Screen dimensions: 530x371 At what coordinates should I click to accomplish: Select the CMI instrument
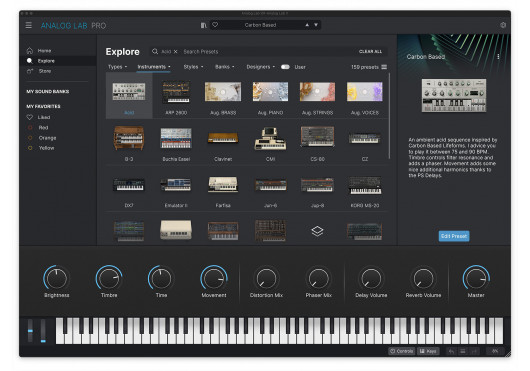coord(270,143)
